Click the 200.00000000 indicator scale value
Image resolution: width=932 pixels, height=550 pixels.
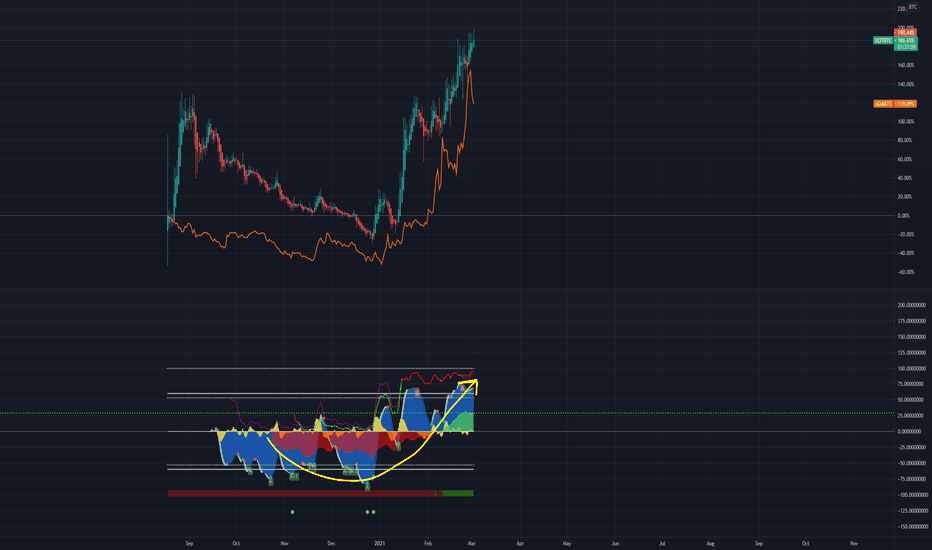911,305
